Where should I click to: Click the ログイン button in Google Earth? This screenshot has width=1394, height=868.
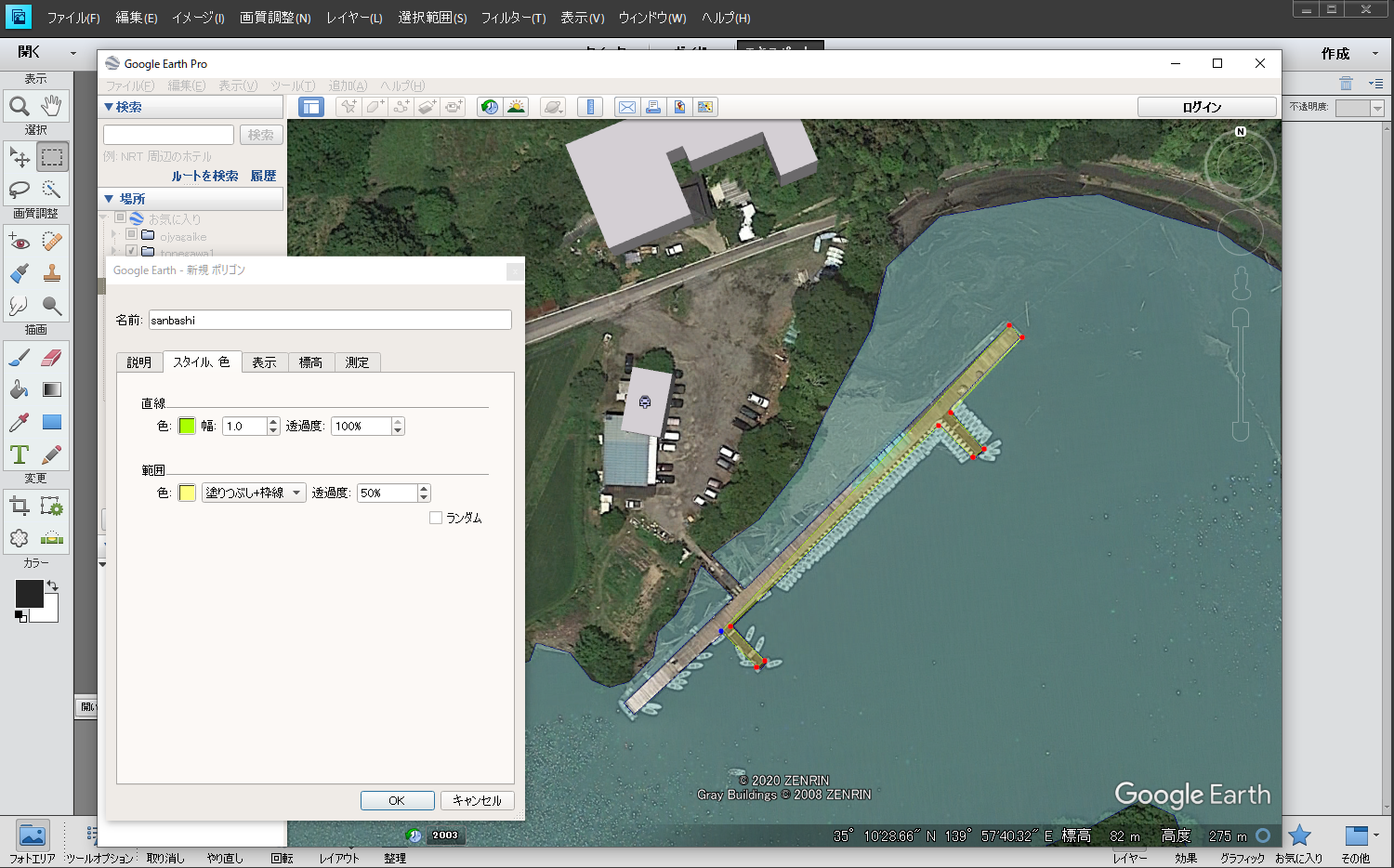[x=1206, y=107]
